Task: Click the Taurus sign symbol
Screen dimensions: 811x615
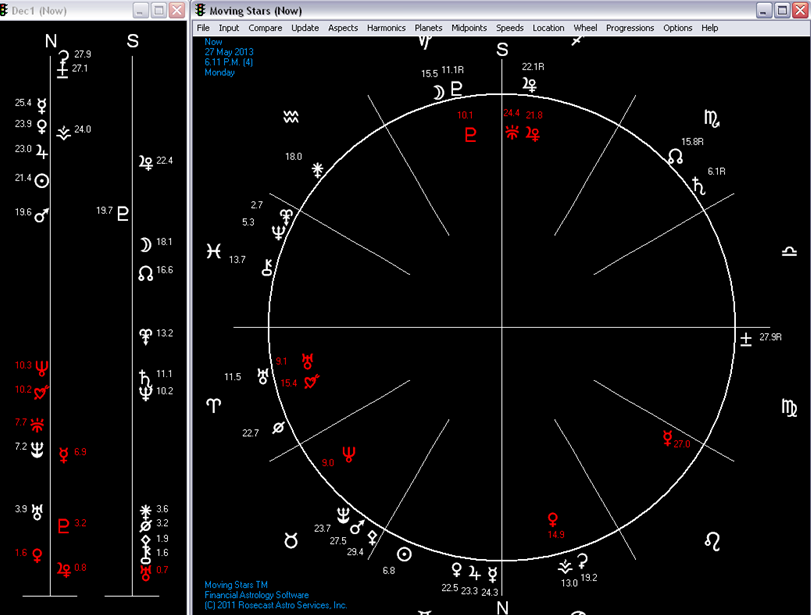Action: tap(291, 541)
